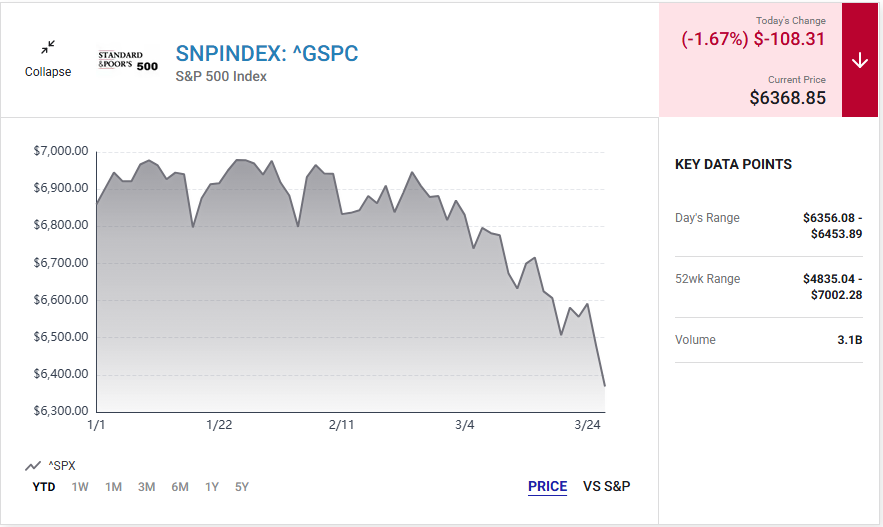Click the ^SPX trend line icon
The image size is (883, 527).
coord(33,466)
